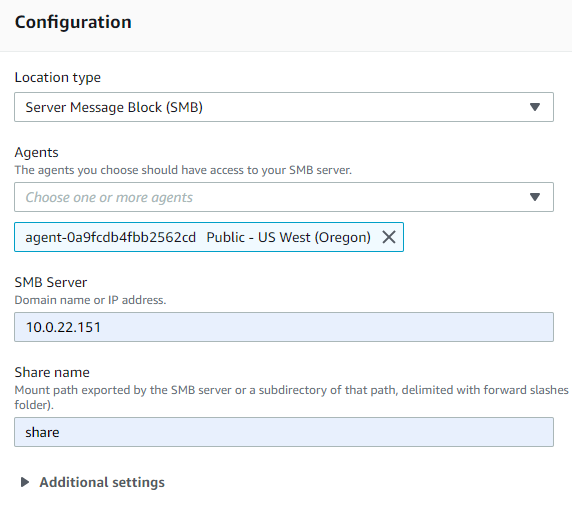Screen dimensions: 572x510
Task: Click the Domain name or IP address hint
Action: coord(90,300)
